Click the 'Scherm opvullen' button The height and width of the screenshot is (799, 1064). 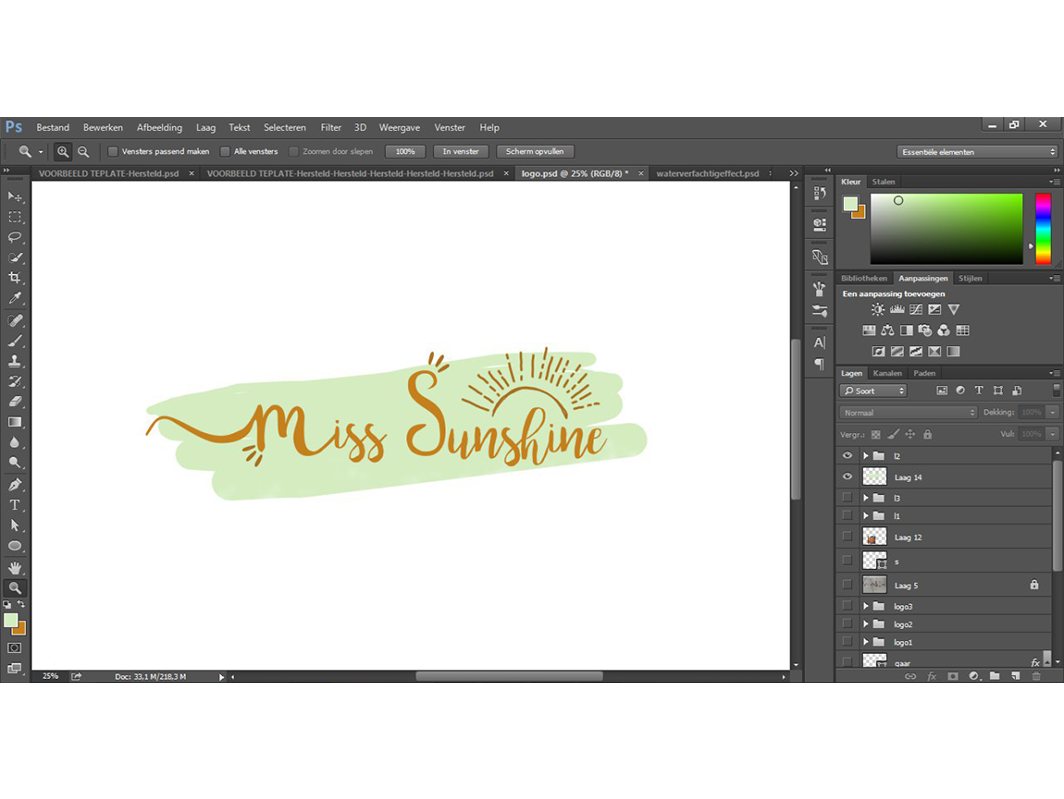(x=535, y=151)
